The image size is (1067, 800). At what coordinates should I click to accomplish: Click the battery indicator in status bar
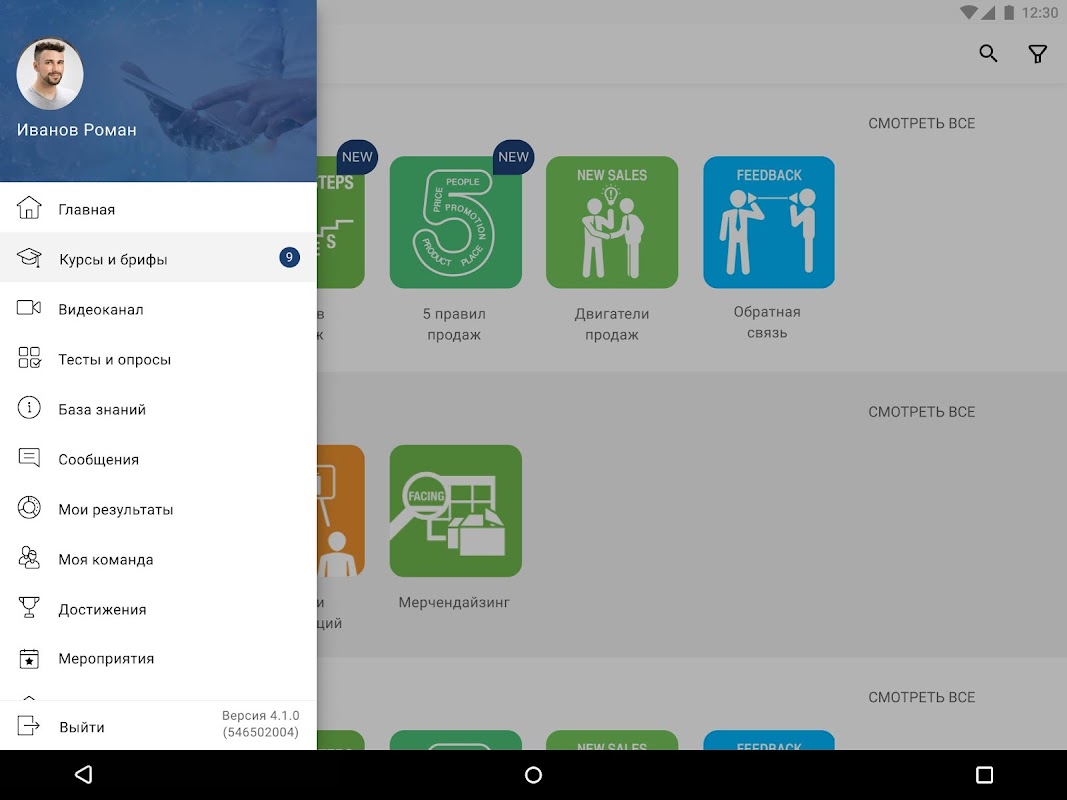coord(1009,12)
